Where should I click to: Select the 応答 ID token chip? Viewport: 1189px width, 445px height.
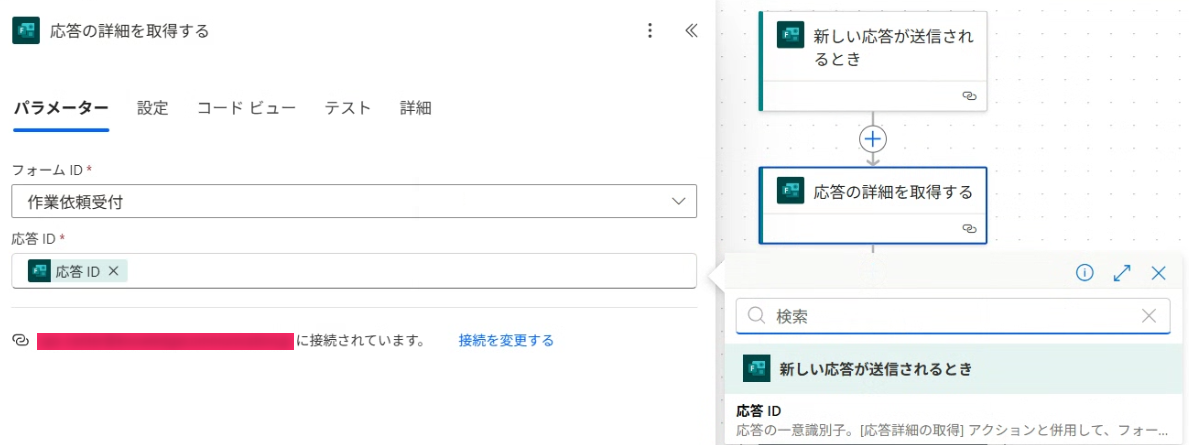point(77,271)
